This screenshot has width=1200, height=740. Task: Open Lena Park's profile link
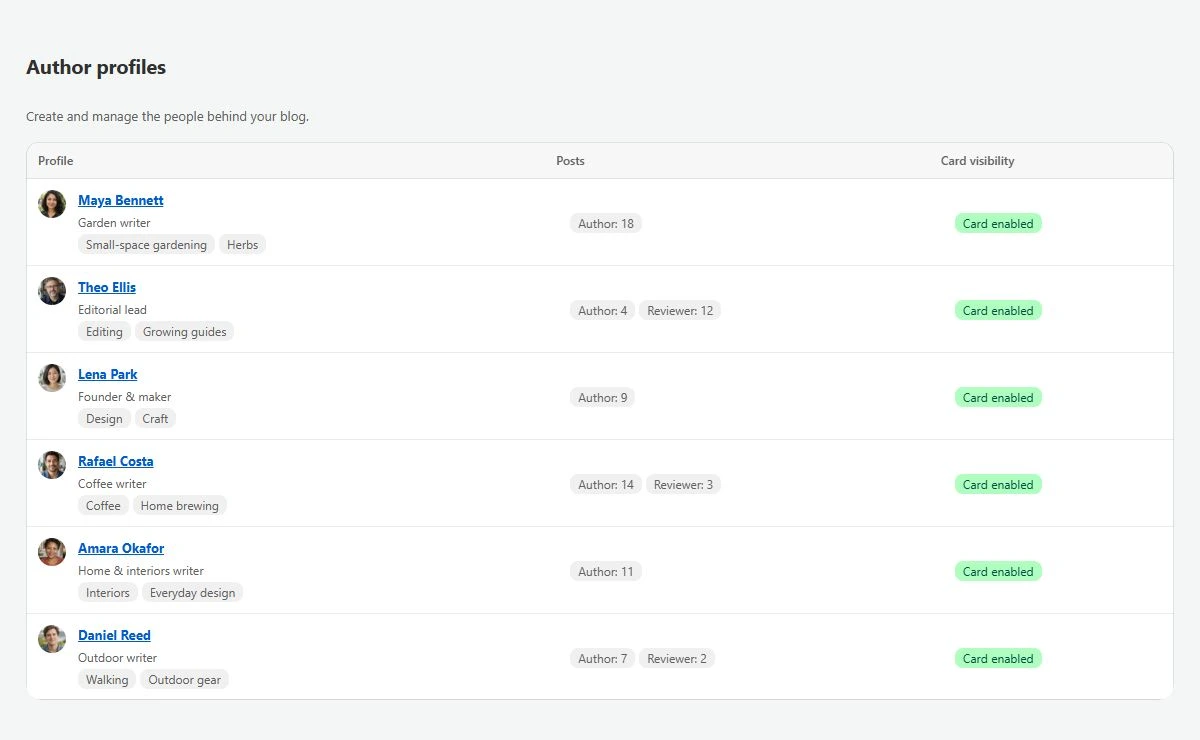[108, 374]
